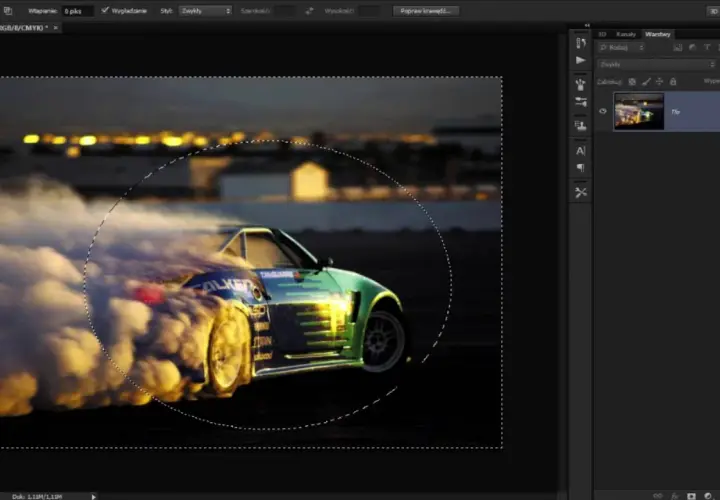Filter layers by pixel layers icon
This screenshot has height=500, width=720.
tap(677, 47)
